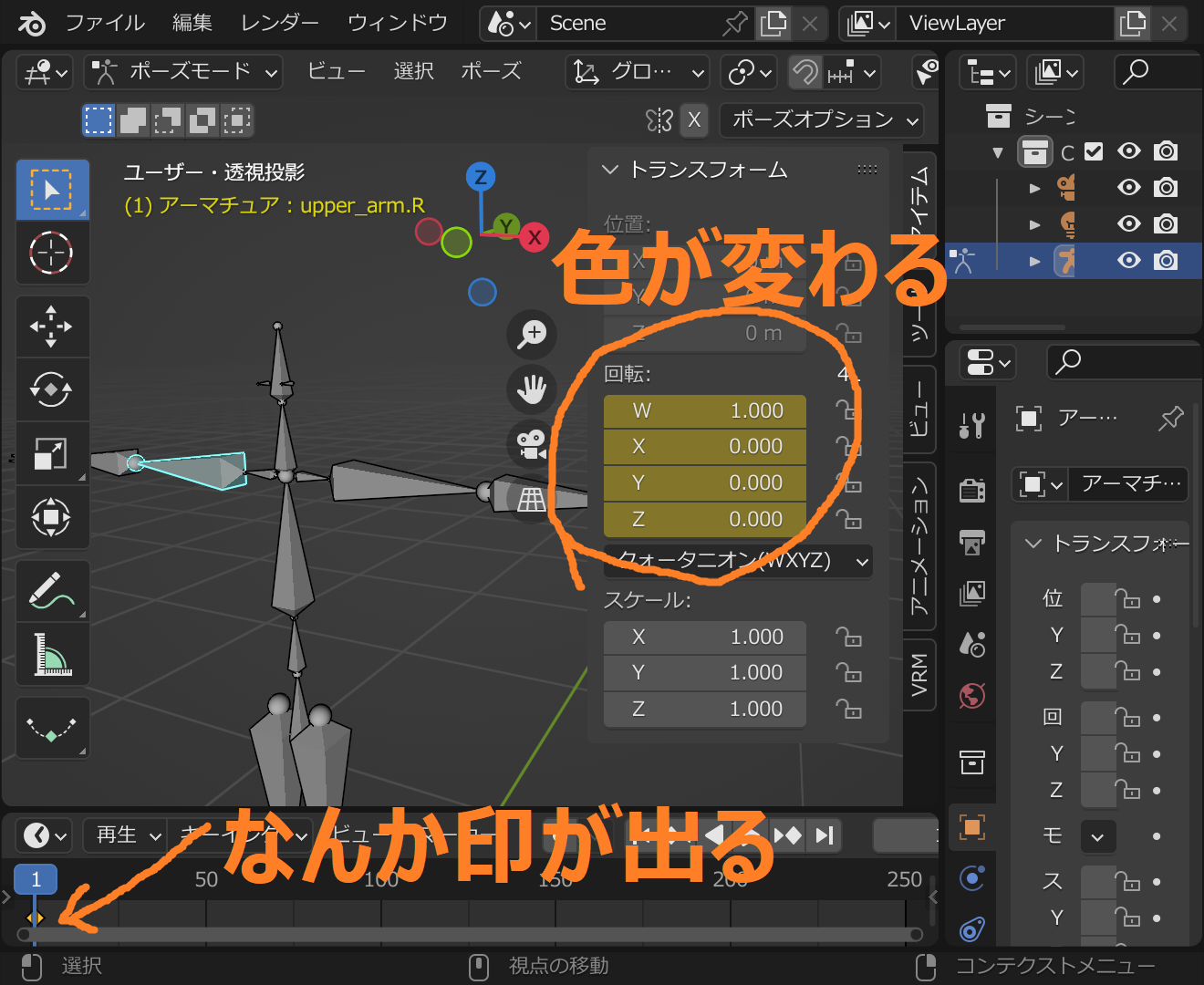Select the Measure ruler tool
Screen dimensions: 1204x985
point(52,654)
